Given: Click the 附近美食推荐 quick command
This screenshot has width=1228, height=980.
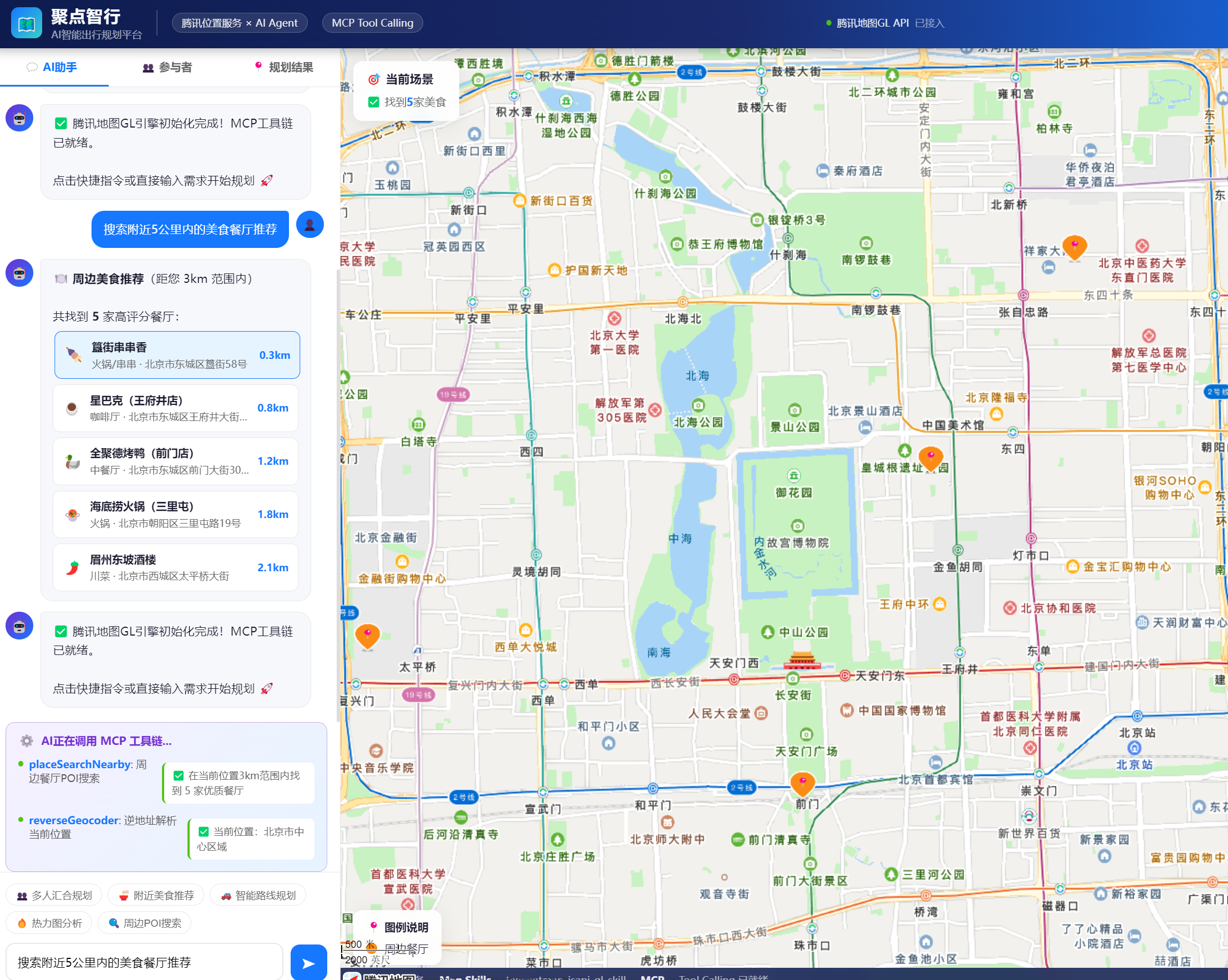Looking at the screenshot, I should [x=156, y=895].
